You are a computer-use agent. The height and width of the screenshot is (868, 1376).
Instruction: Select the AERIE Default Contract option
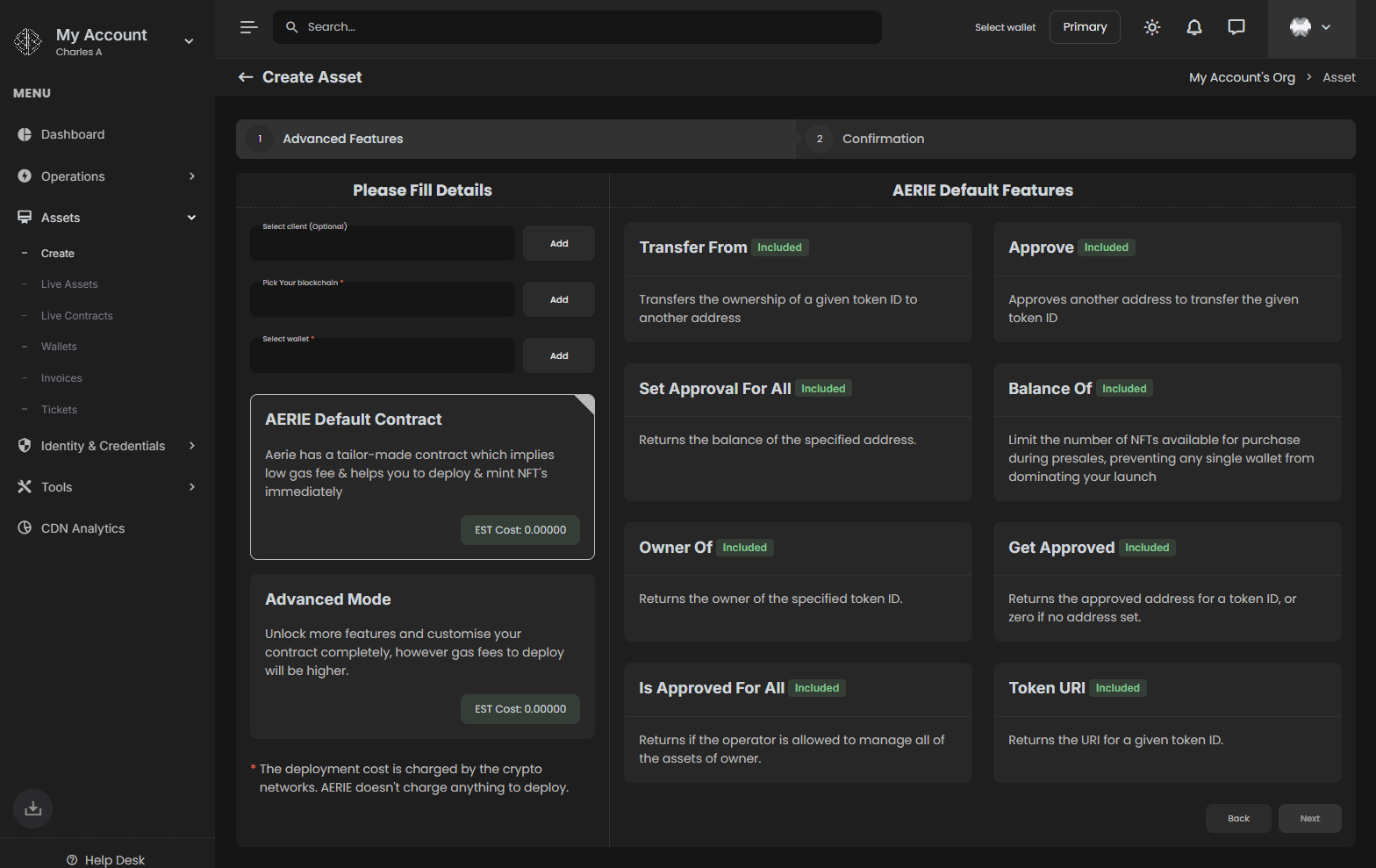click(x=422, y=477)
